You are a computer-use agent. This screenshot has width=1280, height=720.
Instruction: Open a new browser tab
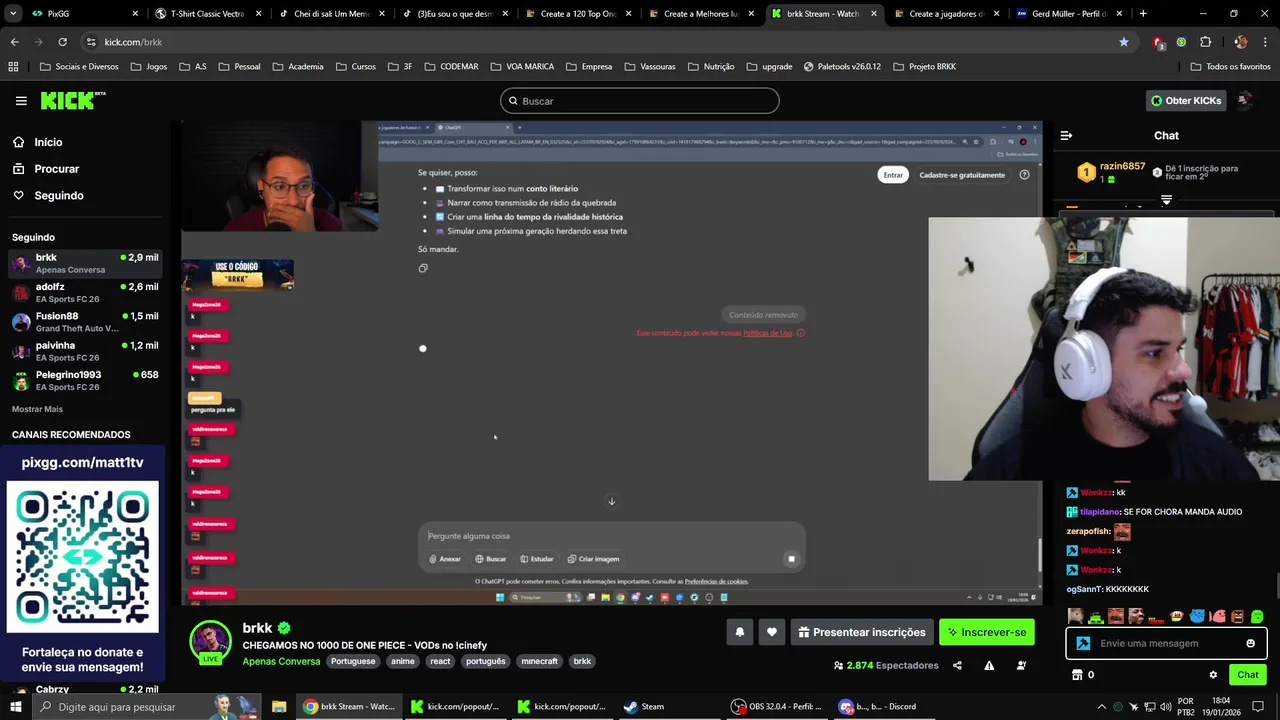(x=1143, y=14)
